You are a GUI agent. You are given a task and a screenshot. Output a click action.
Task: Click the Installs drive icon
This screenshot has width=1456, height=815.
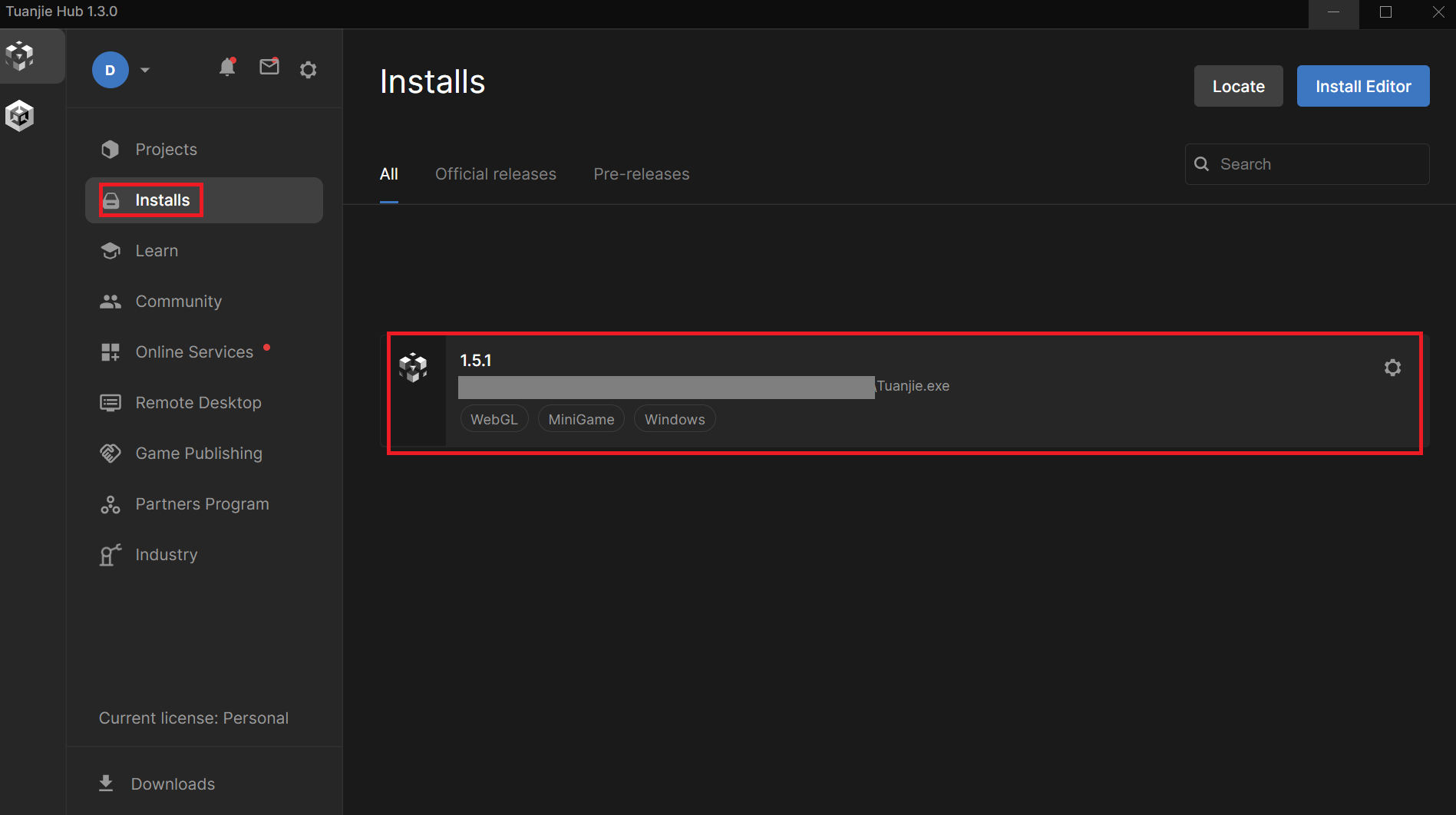111,201
